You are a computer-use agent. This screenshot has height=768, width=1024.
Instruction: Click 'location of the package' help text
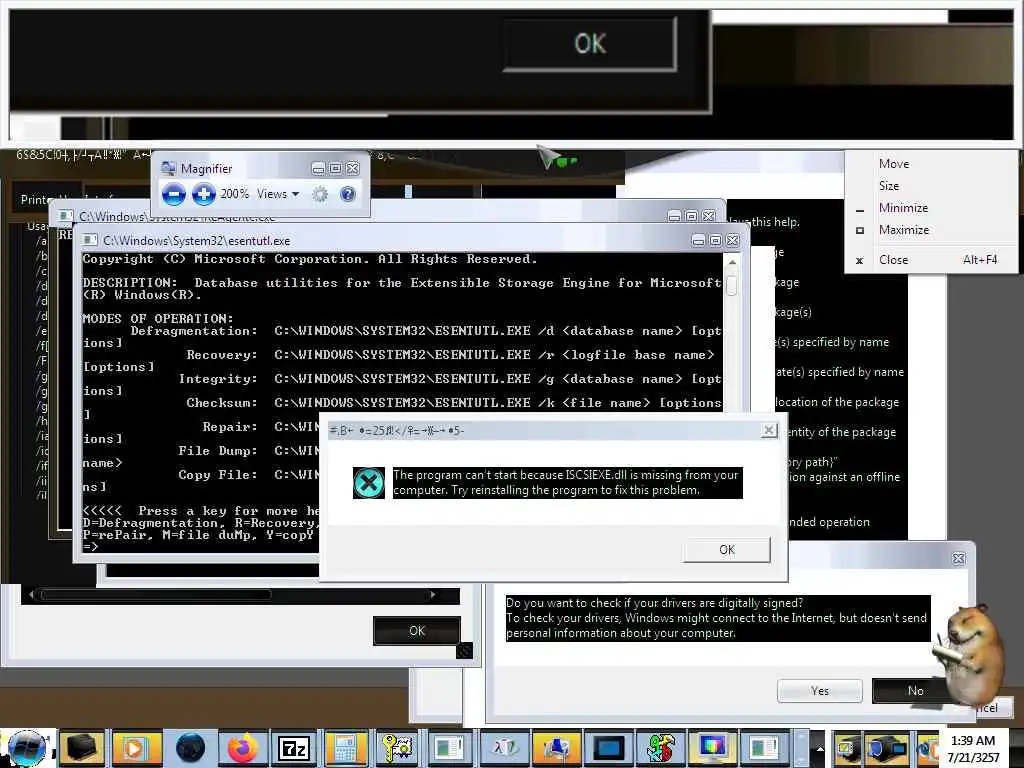837,402
